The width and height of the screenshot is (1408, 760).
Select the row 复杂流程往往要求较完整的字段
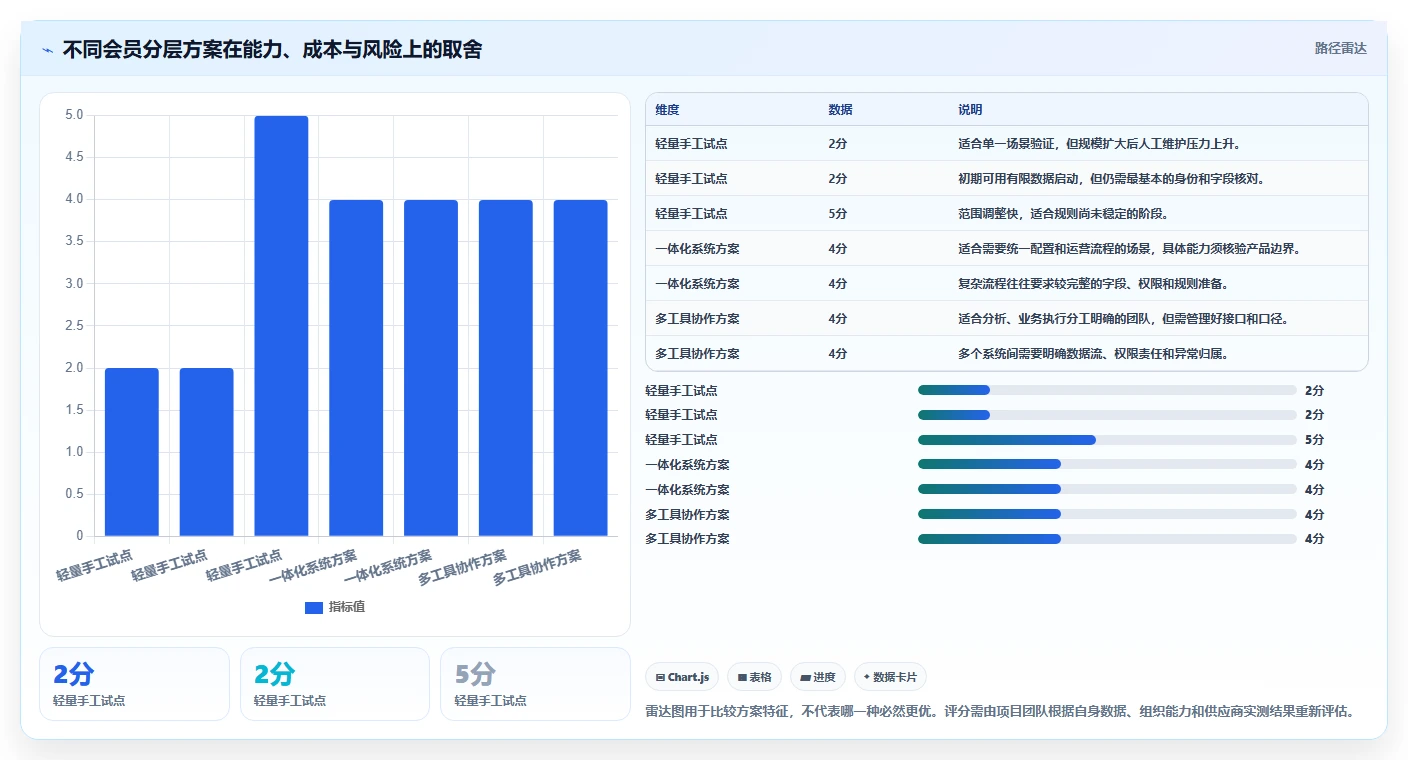pyautogui.click(x=1007, y=284)
